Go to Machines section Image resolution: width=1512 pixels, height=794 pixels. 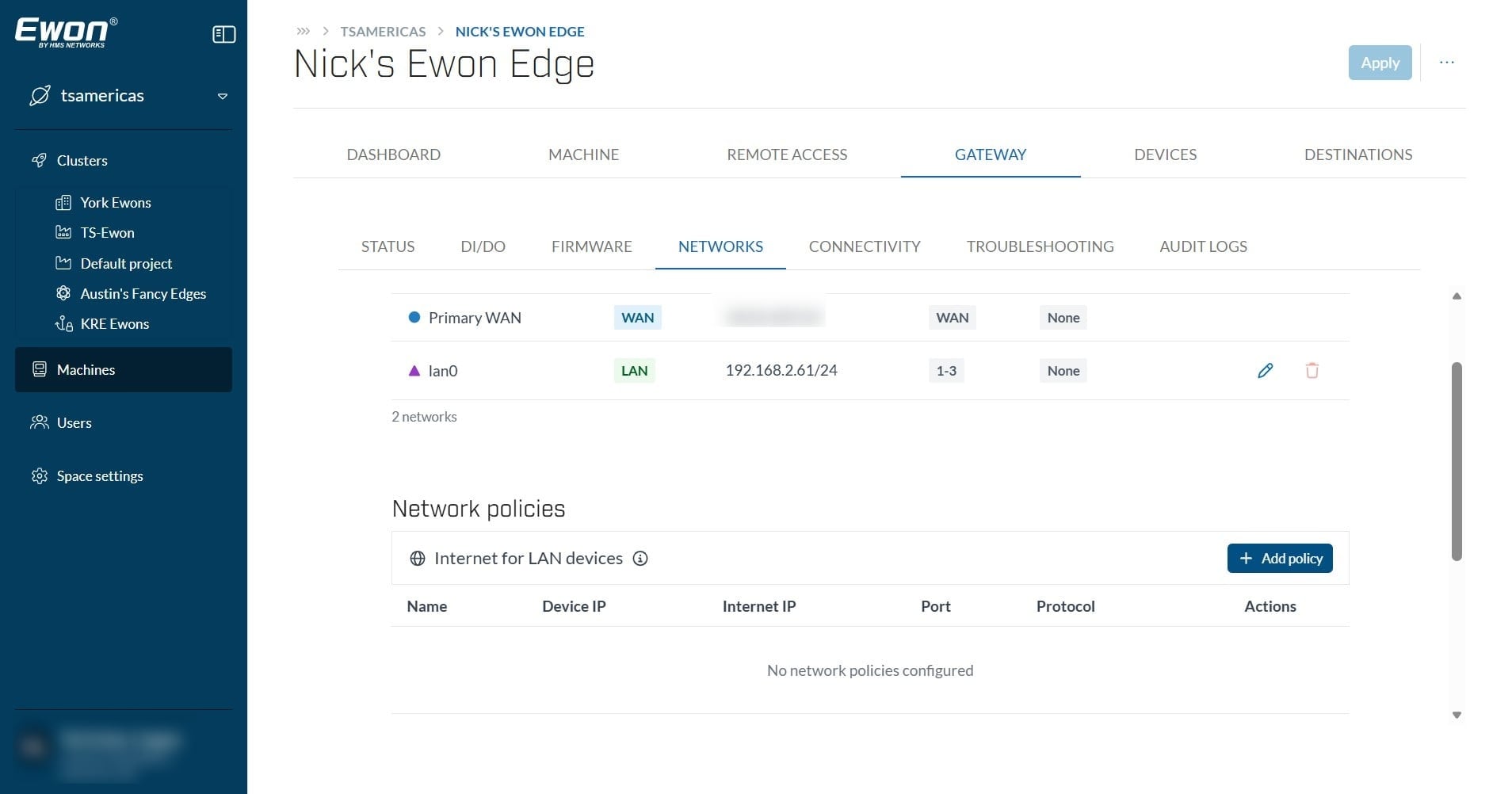point(124,369)
